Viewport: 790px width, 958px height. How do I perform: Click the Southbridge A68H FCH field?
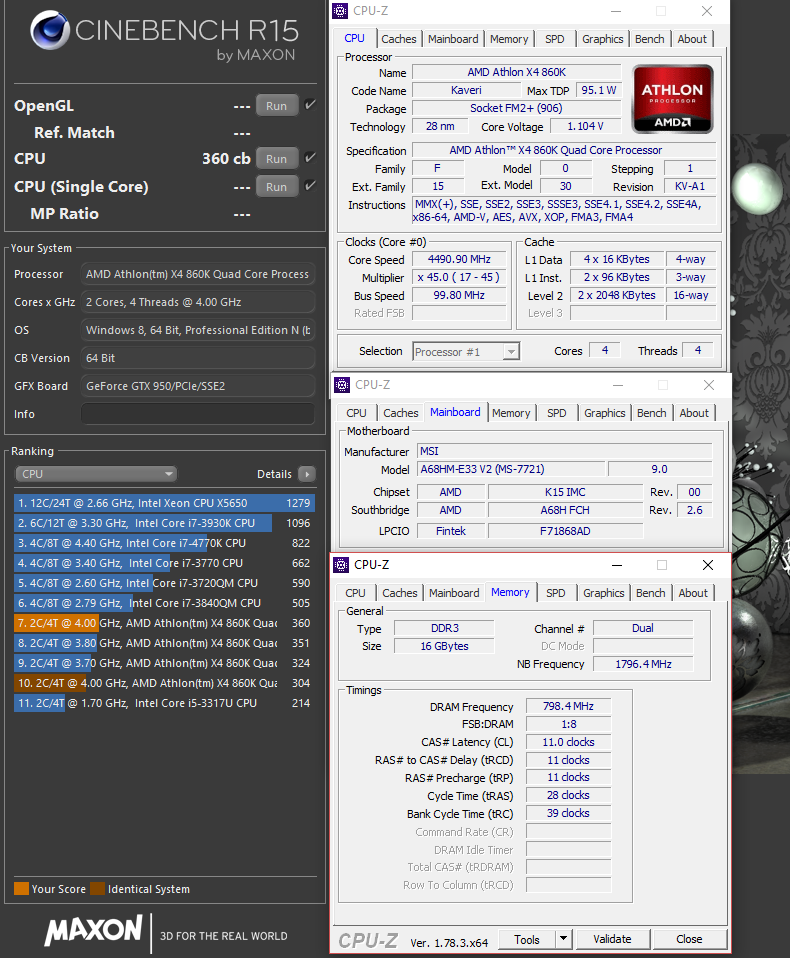(565, 510)
